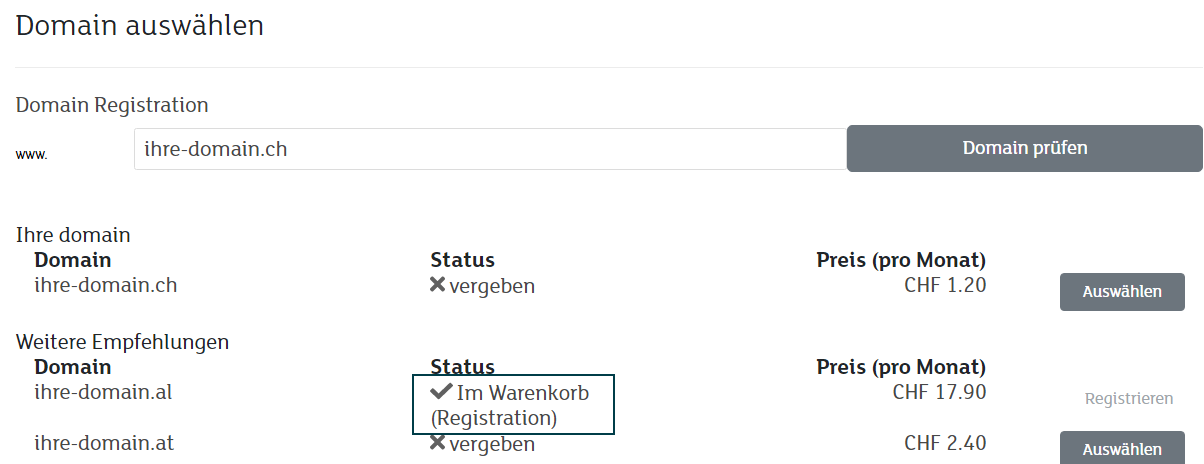The image size is (1204, 464).
Task: Click the checkmark icon next to Im Warenkorb
Action: tap(440, 392)
